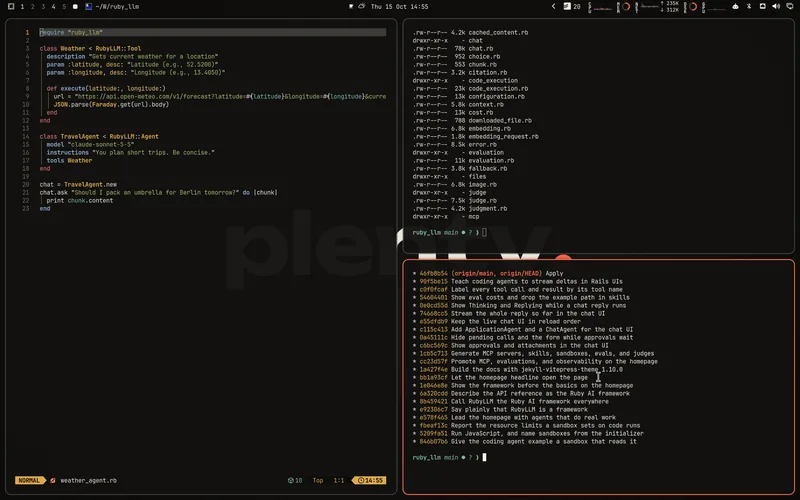
Task: Click the NORMAL mode indicator in the editor statusline
Action: (30, 480)
